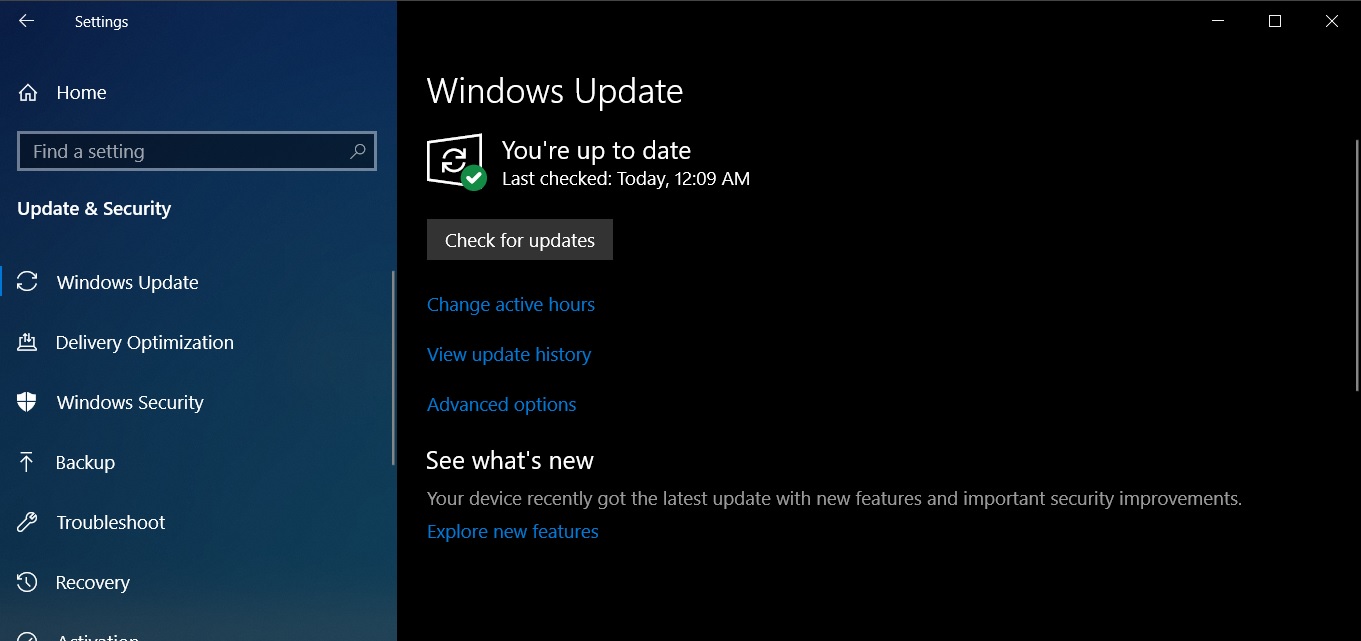Image resolution: width=1361 pixels, height=641 pixels.
Task: Click the sidebar vertical scrollbar
Action: point(393,368)
